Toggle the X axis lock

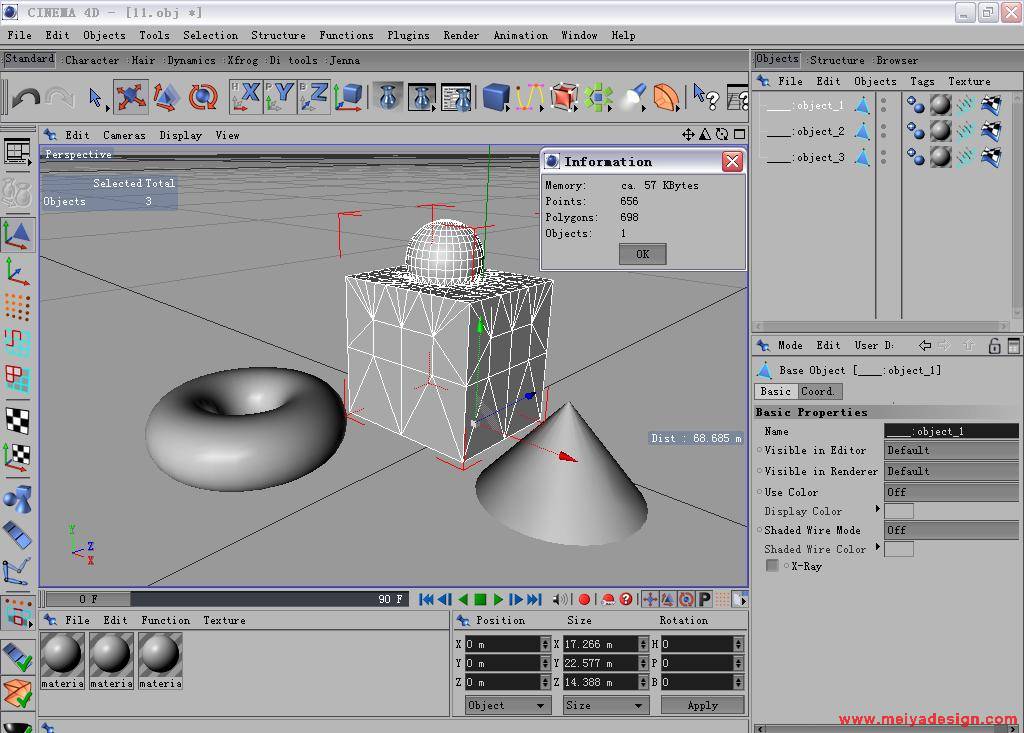point(246,97)
